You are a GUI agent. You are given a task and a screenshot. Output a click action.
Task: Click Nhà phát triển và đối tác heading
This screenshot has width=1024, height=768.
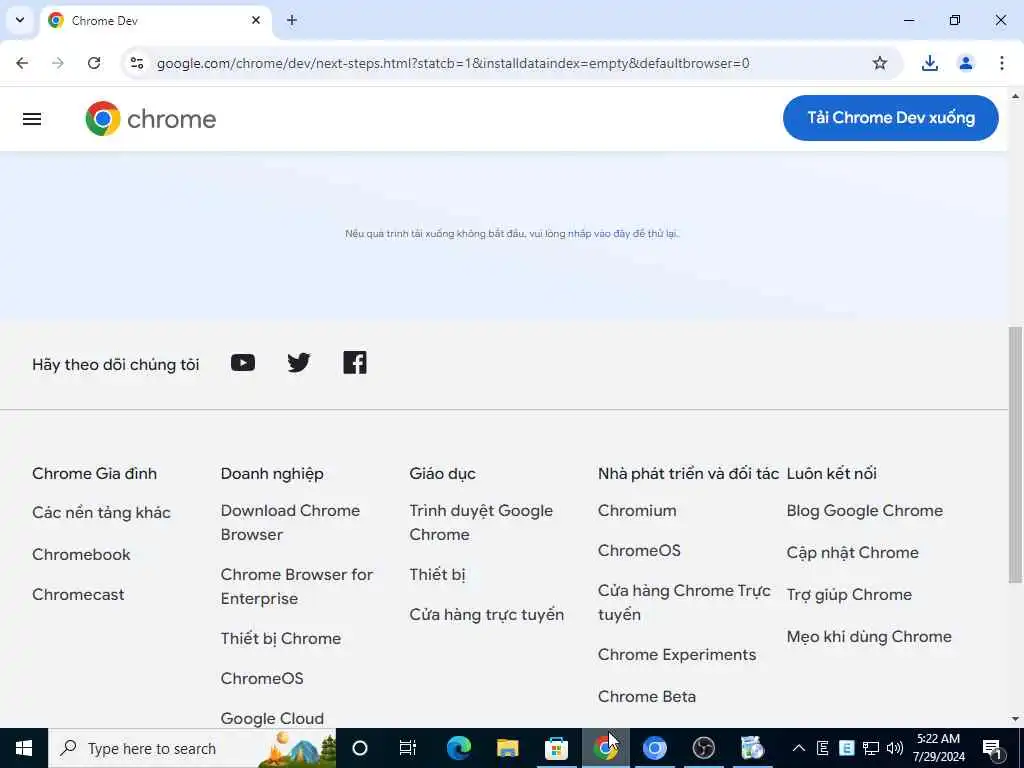(688, 473)
